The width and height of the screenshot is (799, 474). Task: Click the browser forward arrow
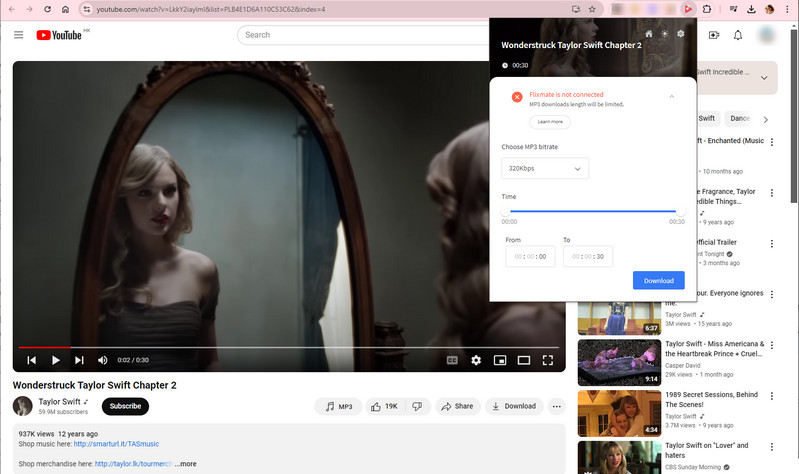pyautogui.click(x=30, y=9)
